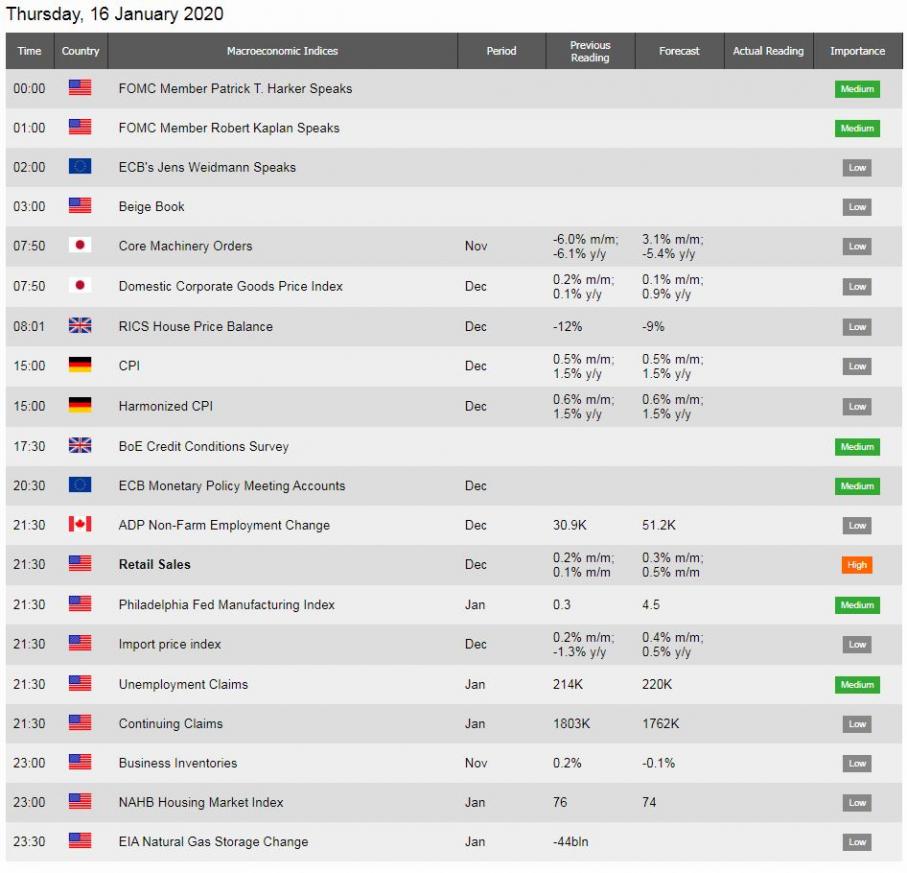The image size is (907, 873).
Task: Click Japan flag next to Core Machinery Orders
Action: point(80,246)
